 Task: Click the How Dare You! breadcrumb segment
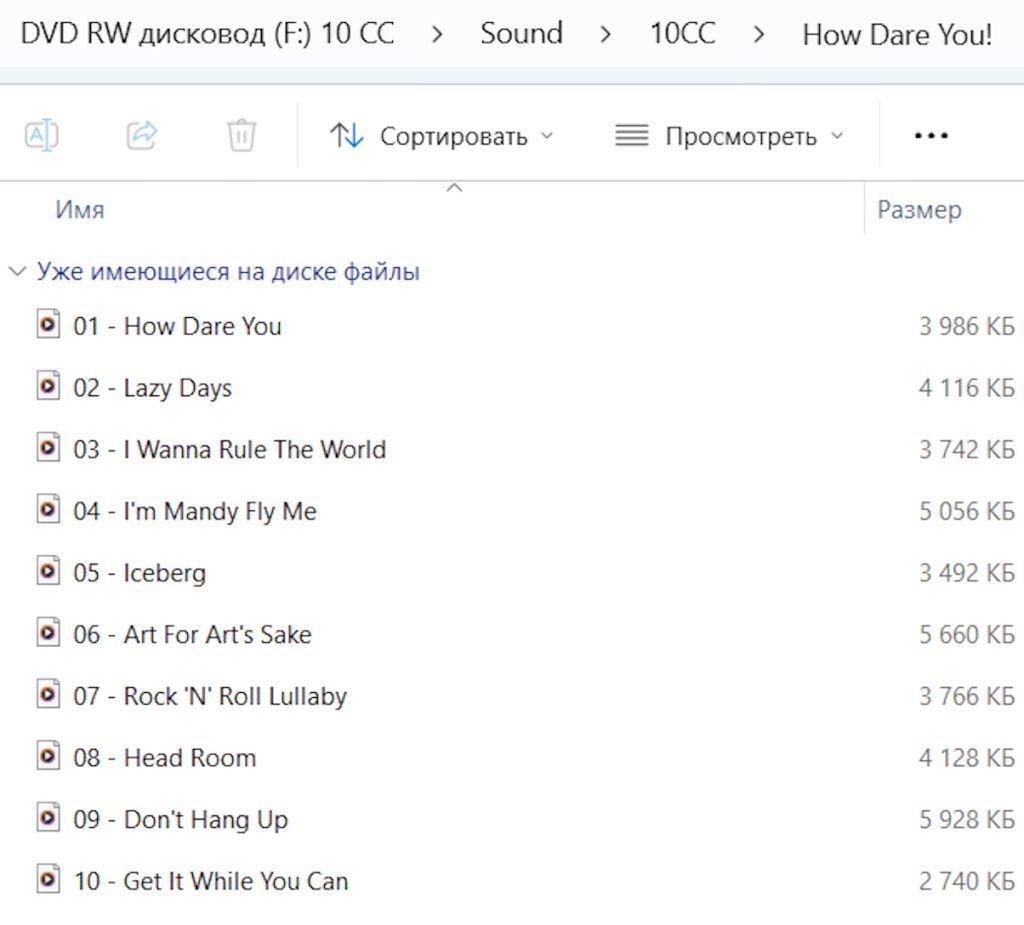pos(897,35)
